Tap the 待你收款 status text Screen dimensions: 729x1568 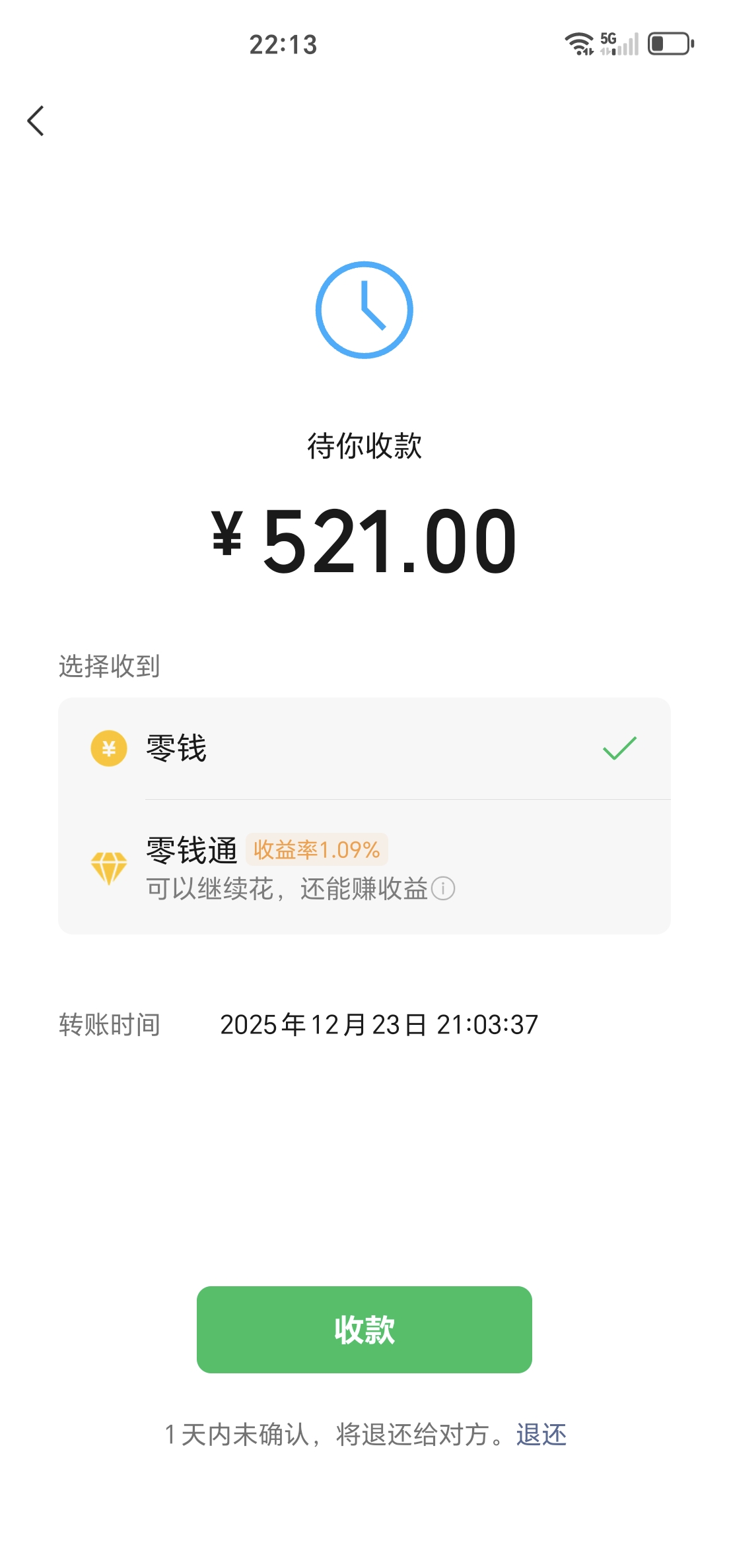click(x=364, y=445)
